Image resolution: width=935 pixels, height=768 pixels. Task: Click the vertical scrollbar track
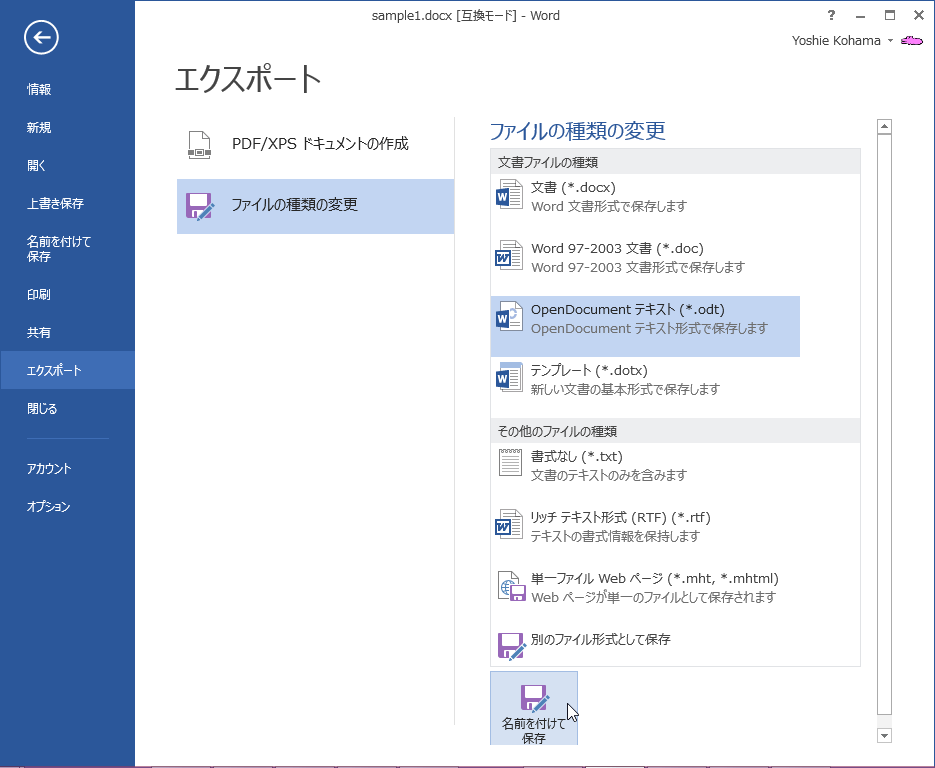[x=884, y=423]
